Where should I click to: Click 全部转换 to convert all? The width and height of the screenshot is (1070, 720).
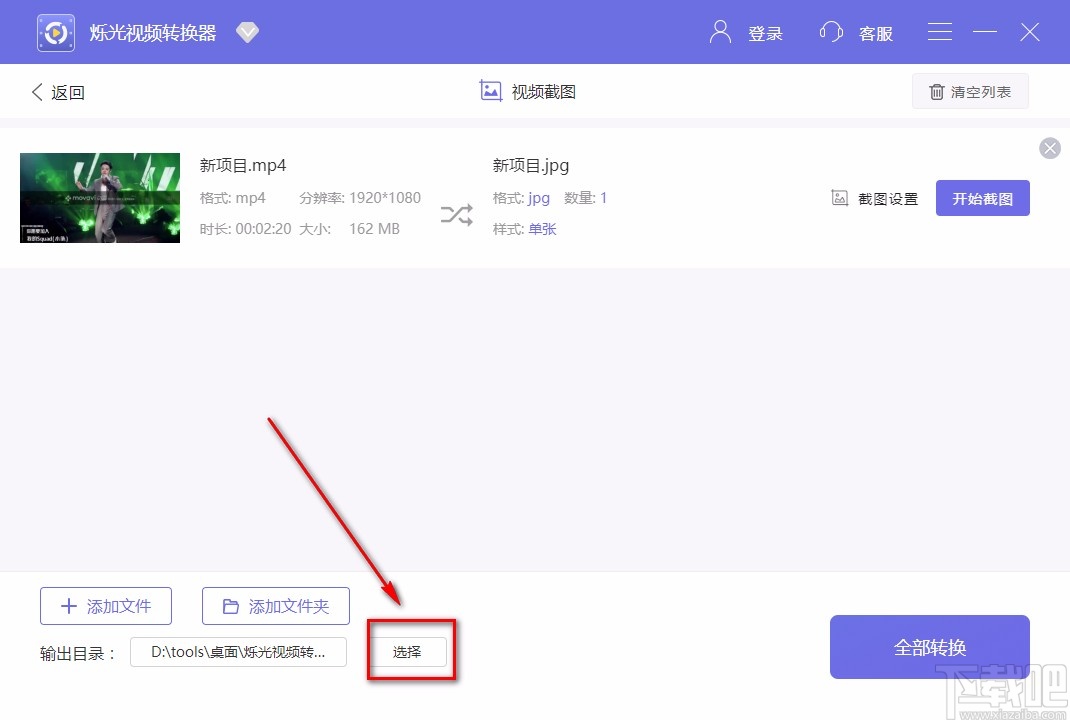tap(929, 647)
